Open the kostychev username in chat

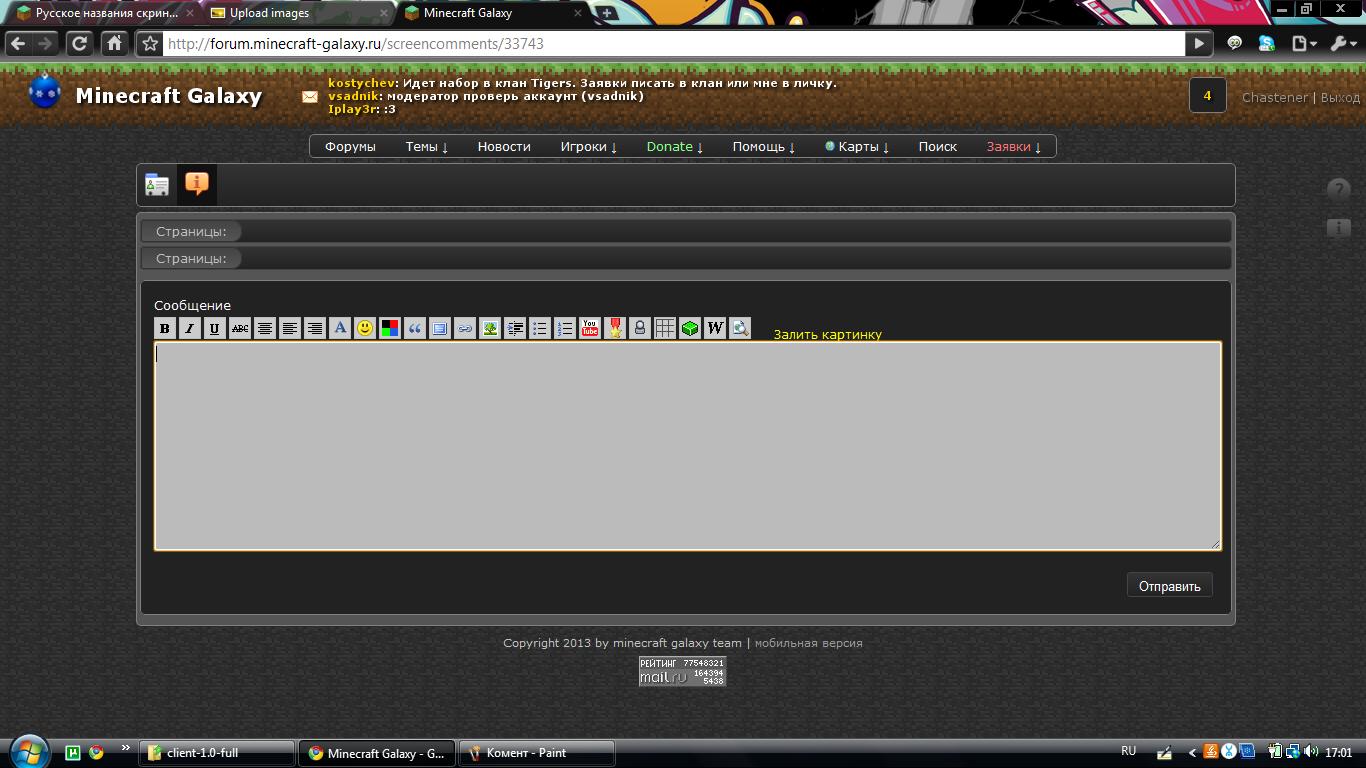click(362, 83)
